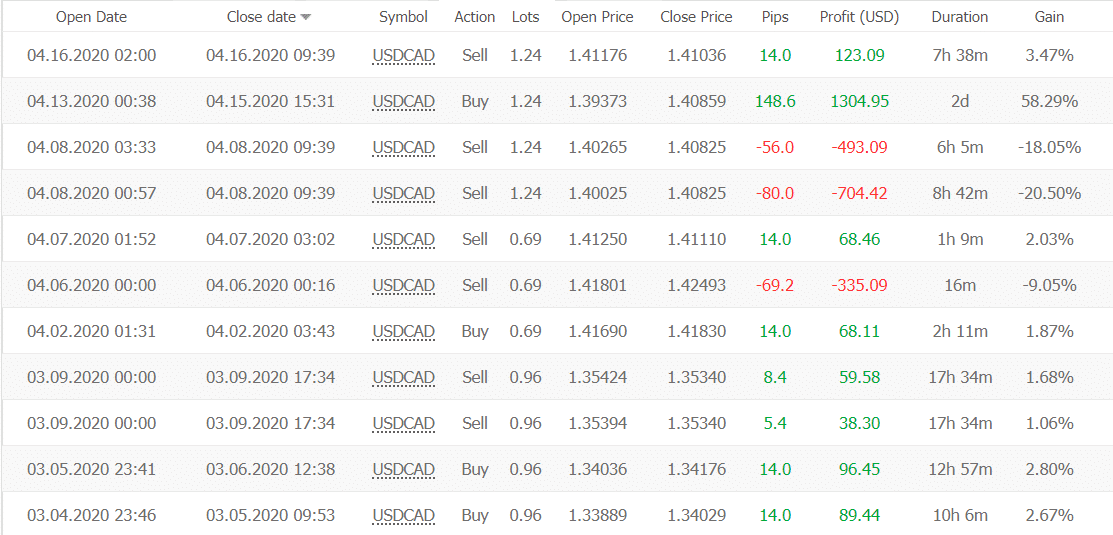Open USDCAD link in 04.13.2020 00:38 row

[403, 101]
